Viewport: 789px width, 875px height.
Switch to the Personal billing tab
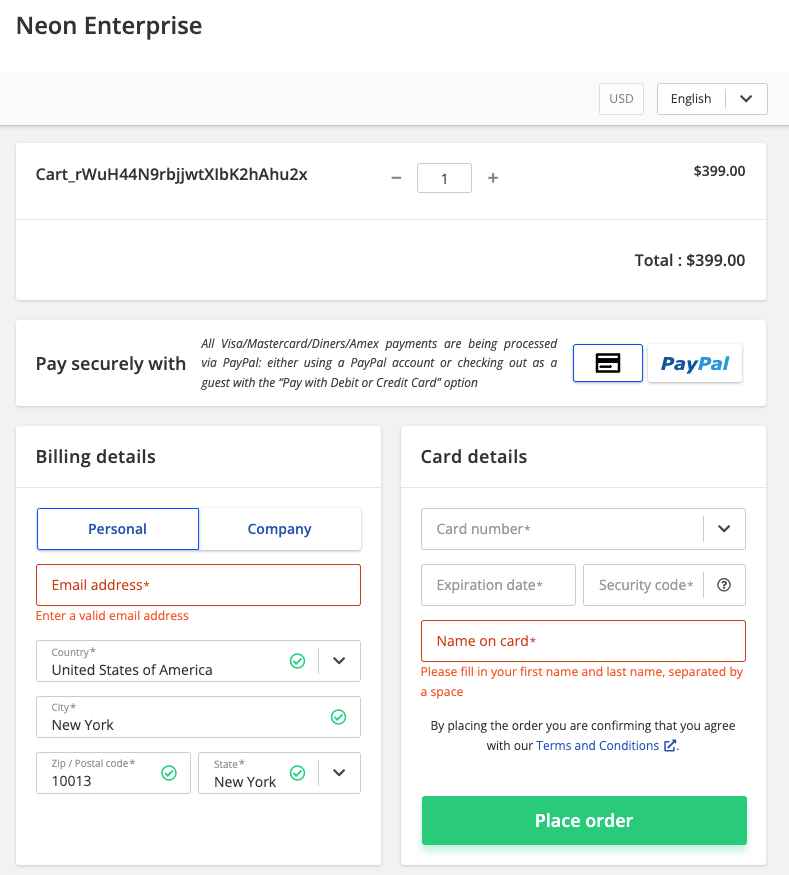pyautogui.click(x=118, y=529)
